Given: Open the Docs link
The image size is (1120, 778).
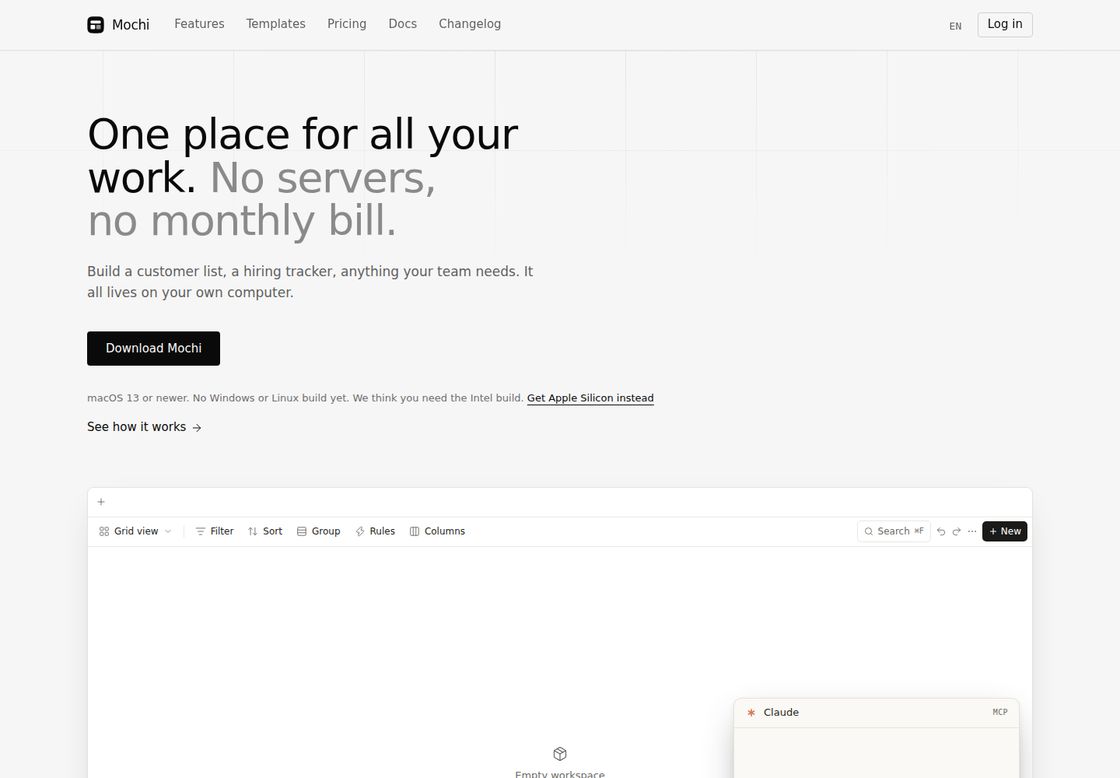Looking at the screenshot, I should pos(402,24).
